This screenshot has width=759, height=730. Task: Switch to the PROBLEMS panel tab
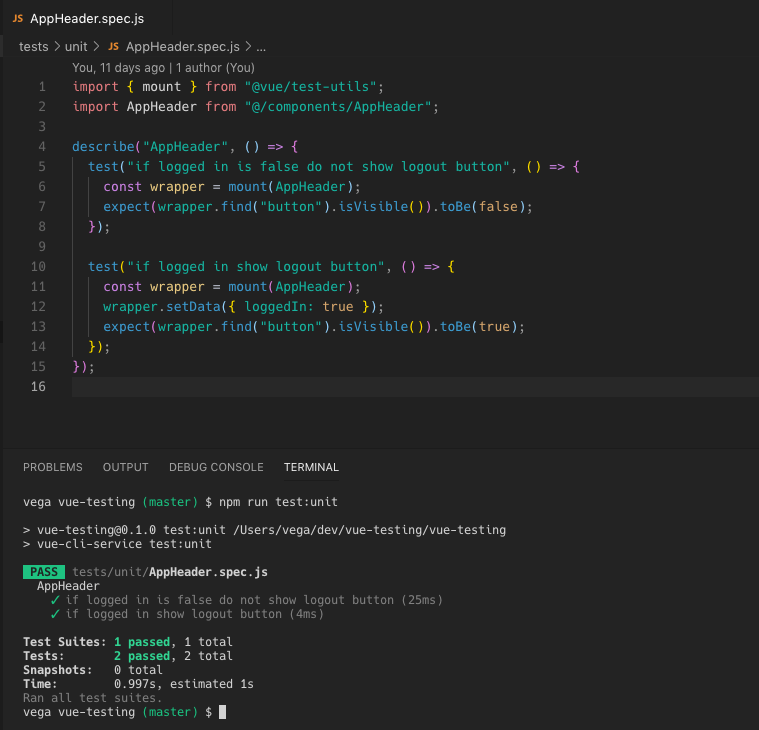[53, 467]
